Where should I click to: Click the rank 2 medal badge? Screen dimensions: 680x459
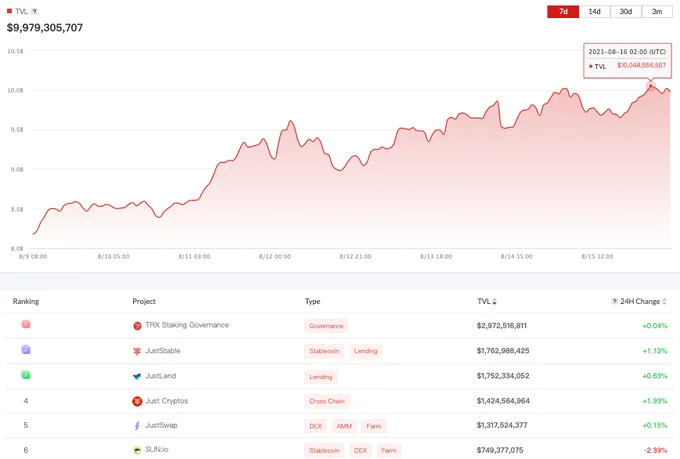[x=26, y=349]
